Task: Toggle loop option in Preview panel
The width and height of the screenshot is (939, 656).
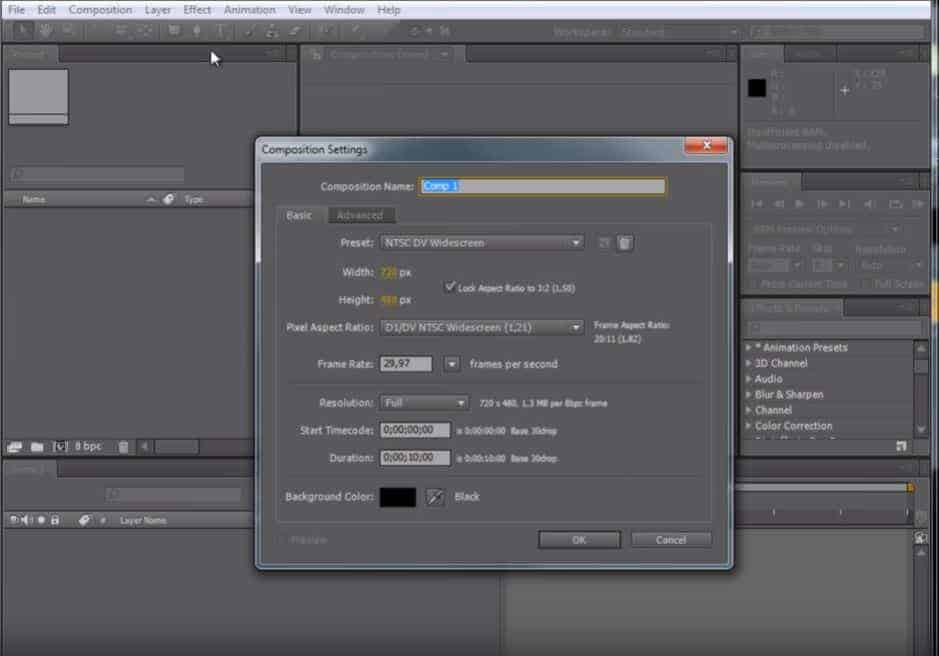Action: pos(895,204)
